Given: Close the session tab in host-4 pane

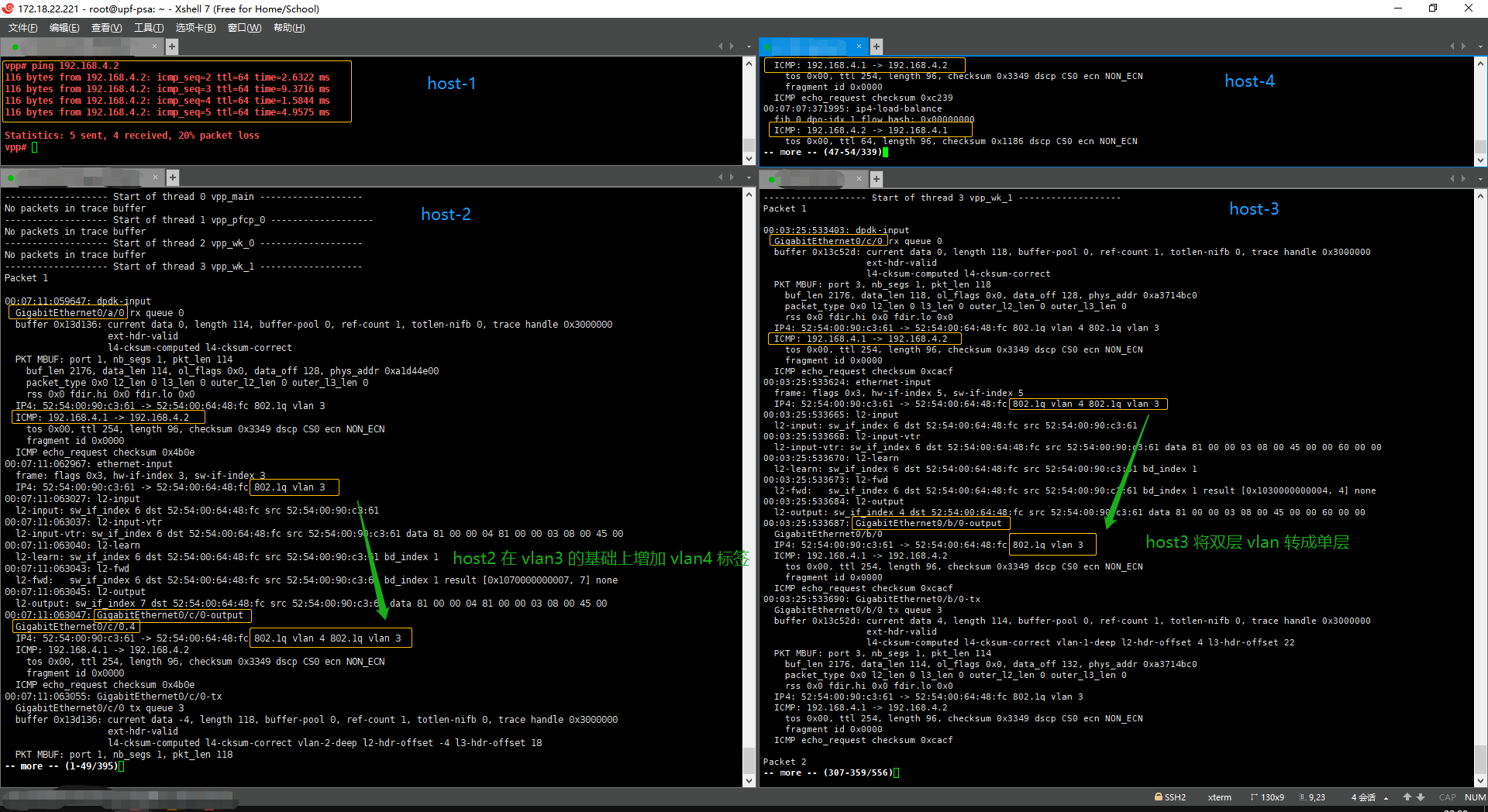Looking at the screenshot, I should pyautogui.click(x=859, y=46).
